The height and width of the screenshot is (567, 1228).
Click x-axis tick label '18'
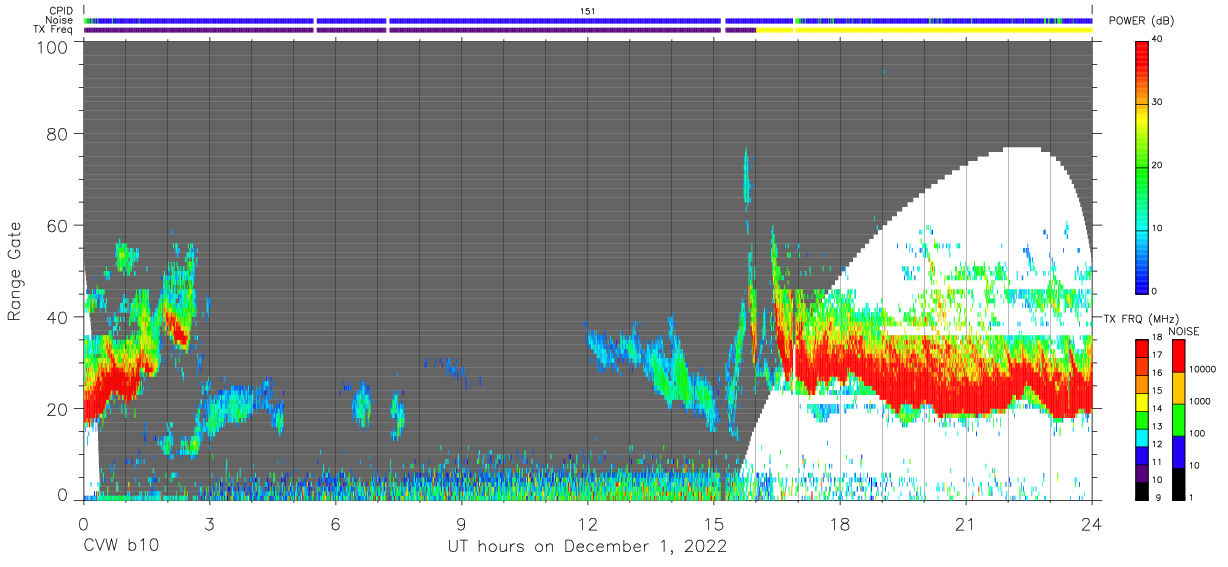839,523
